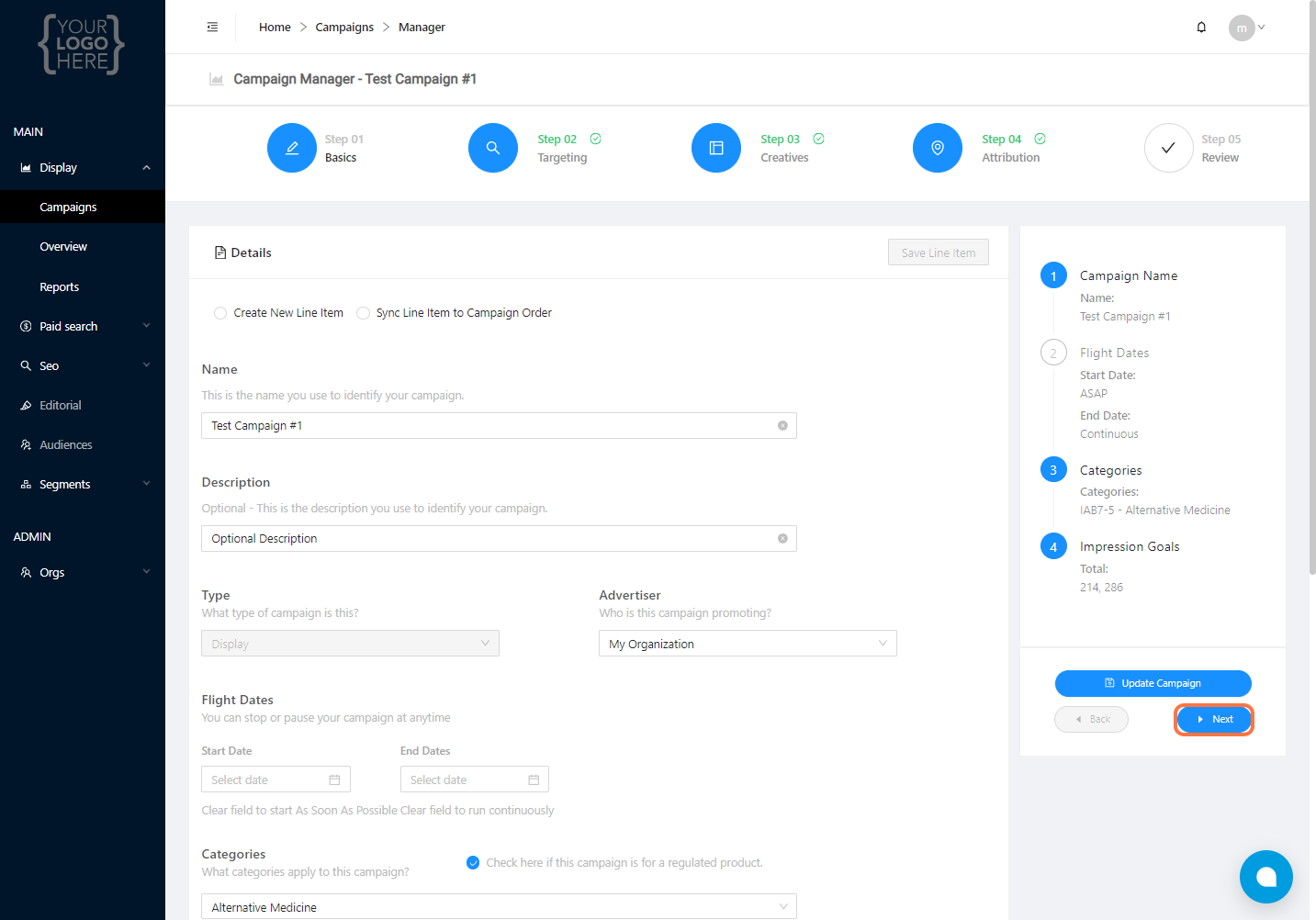1316x920 pixels.
Task: Open the Display menu label in the sidebar
Action: pyautogui.click(x=58, y=168)
